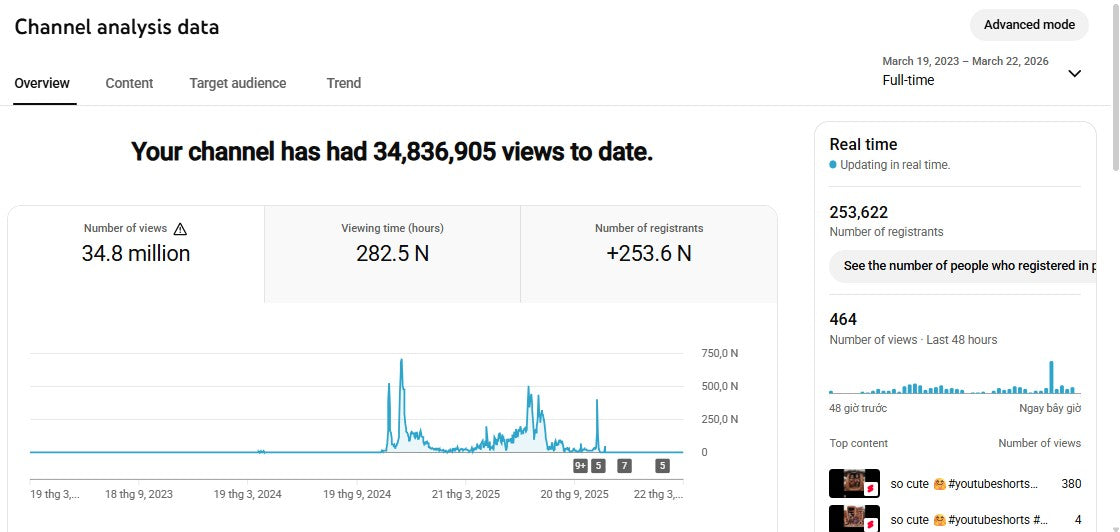Open the Content tab
Screen dimensions: 1120x532
pyautogui.click(x=129, y=83)
